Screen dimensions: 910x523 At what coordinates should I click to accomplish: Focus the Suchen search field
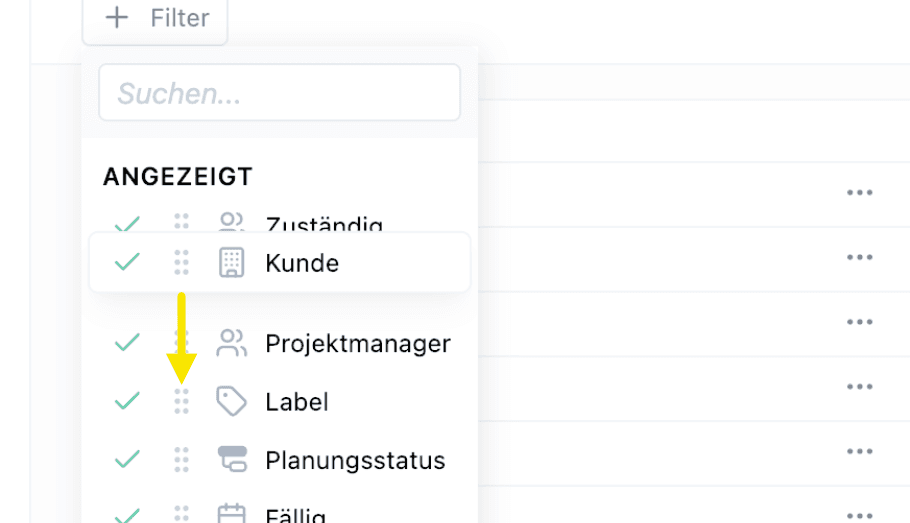pos(280,93)
